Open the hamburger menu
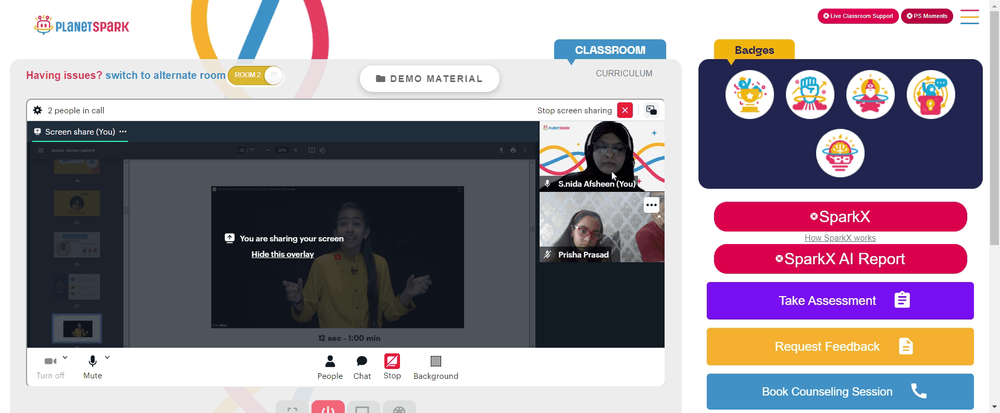 tap(969, 17)
